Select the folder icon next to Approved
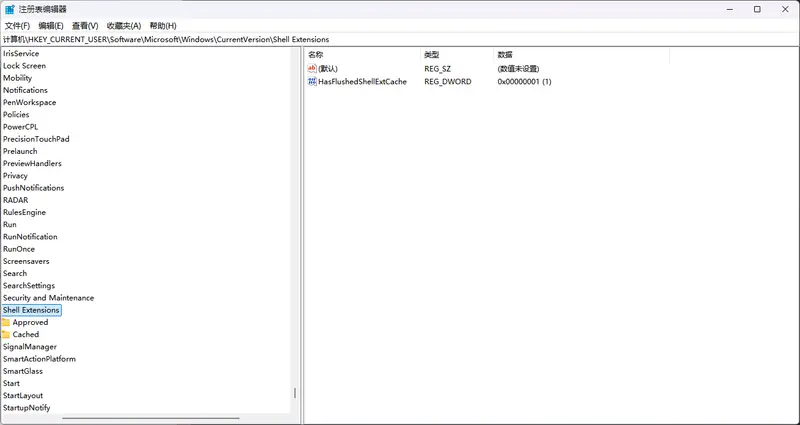Viewport: 800px width, 425px height. pos(6,322)
